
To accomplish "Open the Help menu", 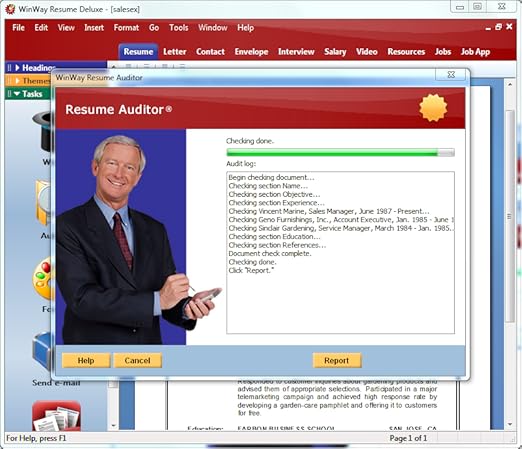I will pyautogui.click(x=245, y=28).
